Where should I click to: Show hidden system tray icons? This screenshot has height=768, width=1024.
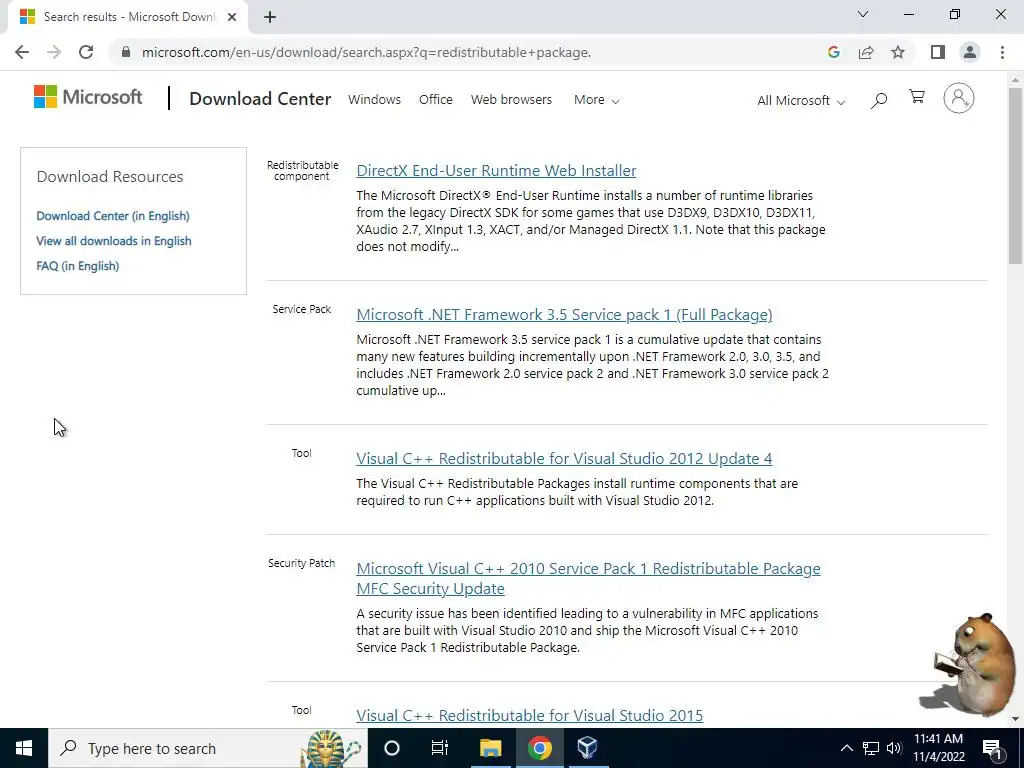click(846, 748)
